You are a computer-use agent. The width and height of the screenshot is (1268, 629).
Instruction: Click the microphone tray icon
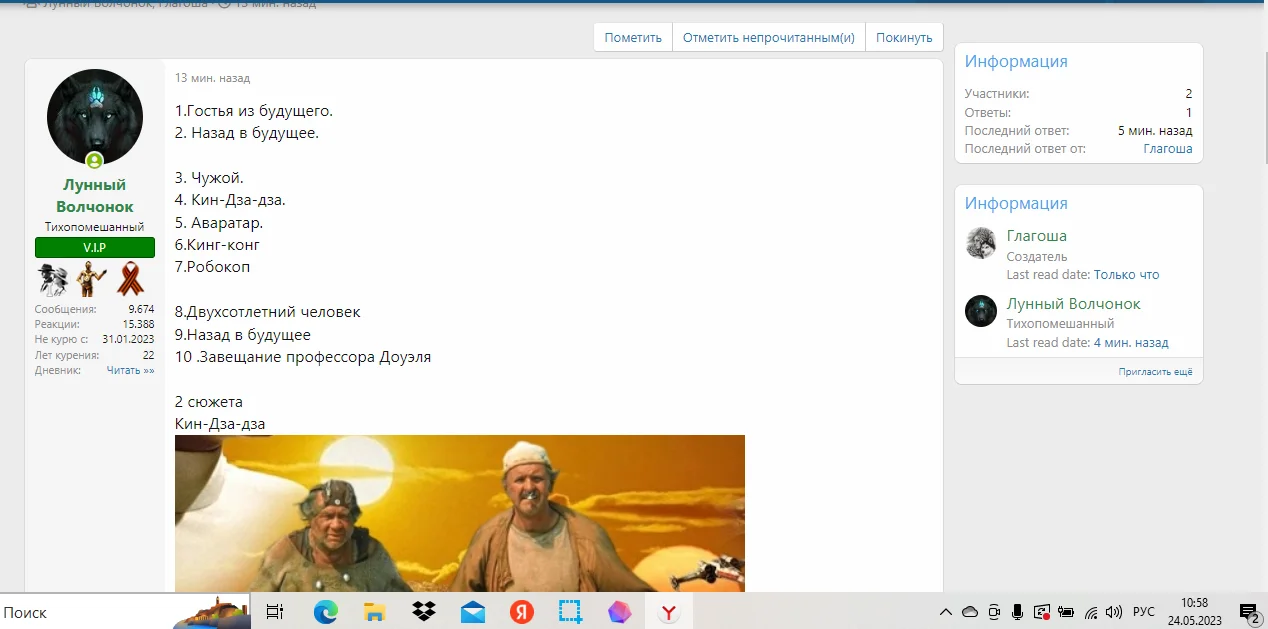click(x=1018, y=612)
